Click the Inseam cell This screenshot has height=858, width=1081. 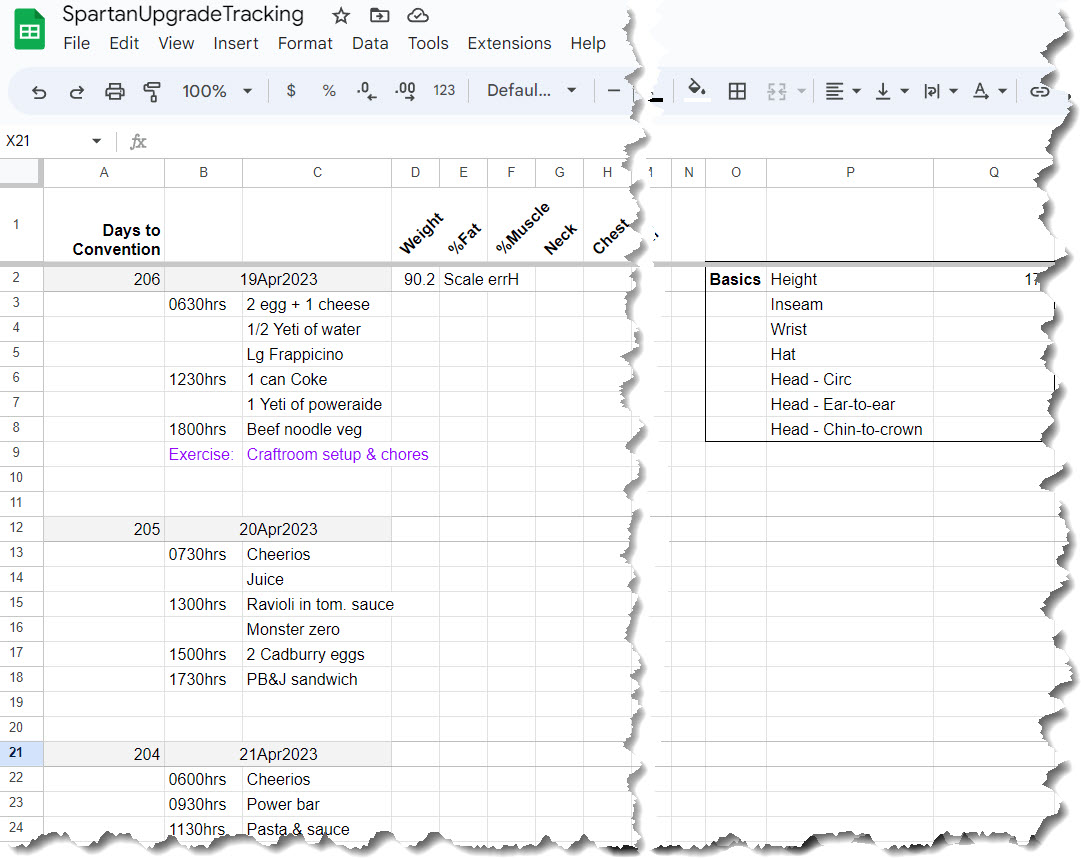[850, 304]
